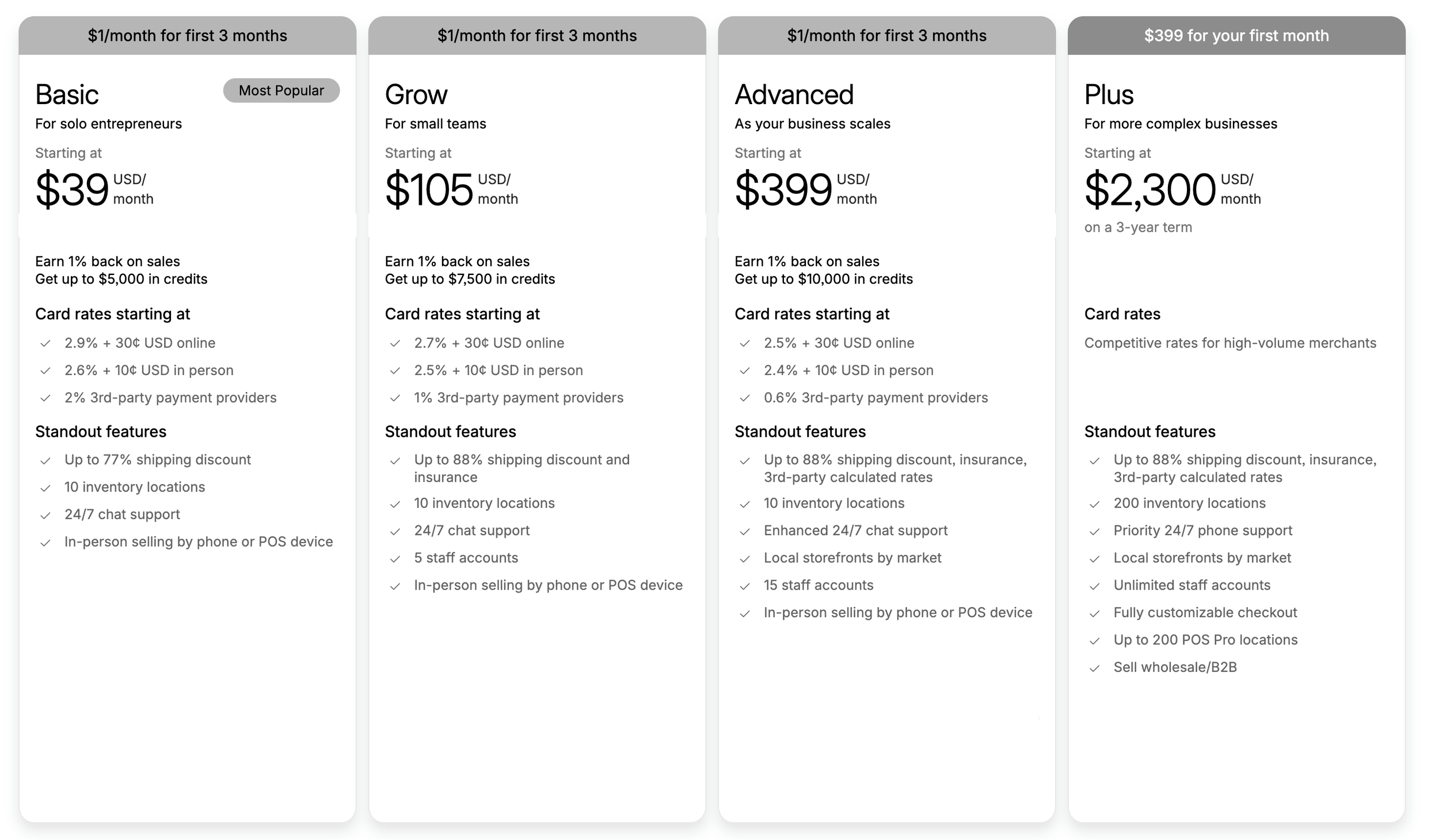Click the checkmark next to "1% 3rd-party payment providers"
The height and width of the screenshot is (840, 1439).
tap(395, 398)
